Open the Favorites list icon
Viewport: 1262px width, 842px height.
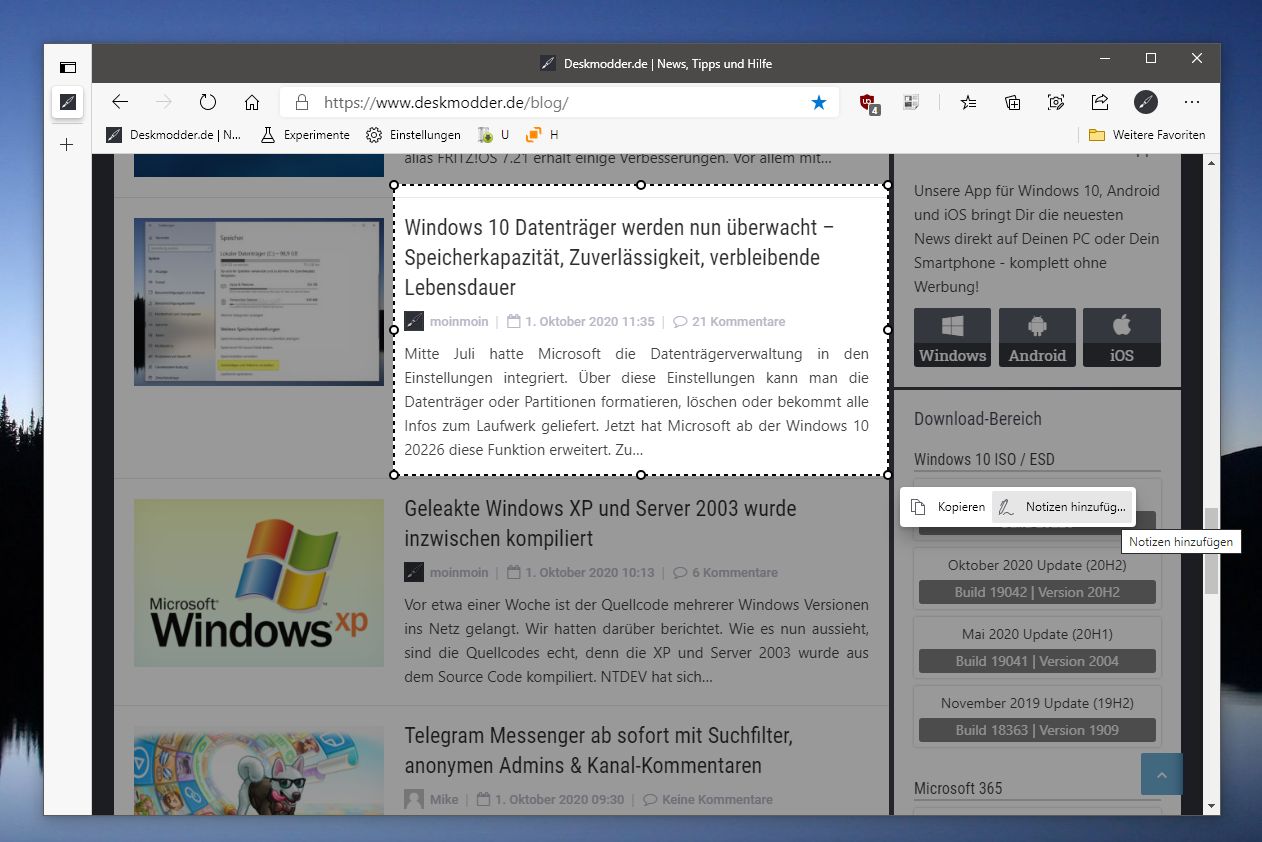[x=968, y=102]
